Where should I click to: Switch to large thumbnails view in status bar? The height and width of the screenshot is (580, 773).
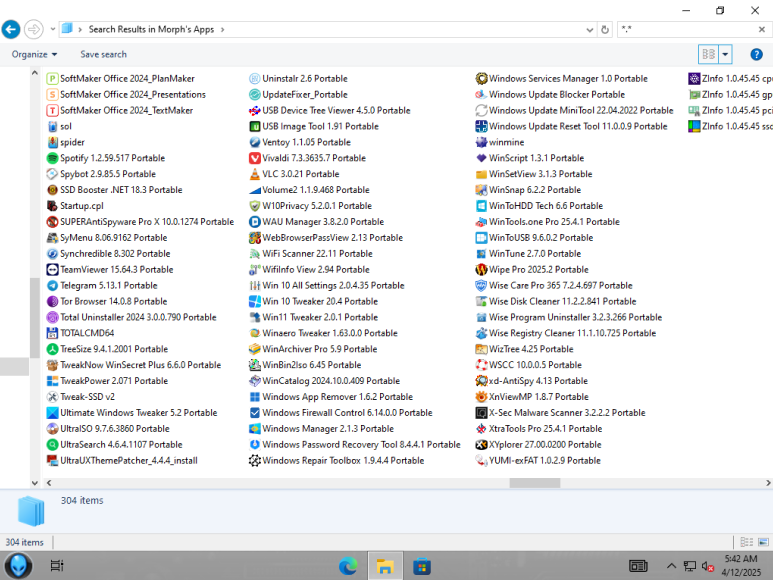pos(763,542)
